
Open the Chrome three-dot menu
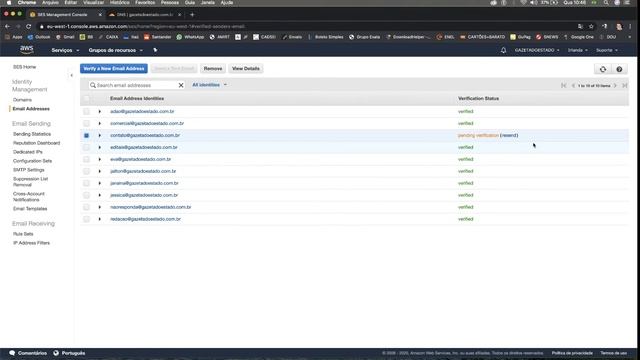coord(630,27)
